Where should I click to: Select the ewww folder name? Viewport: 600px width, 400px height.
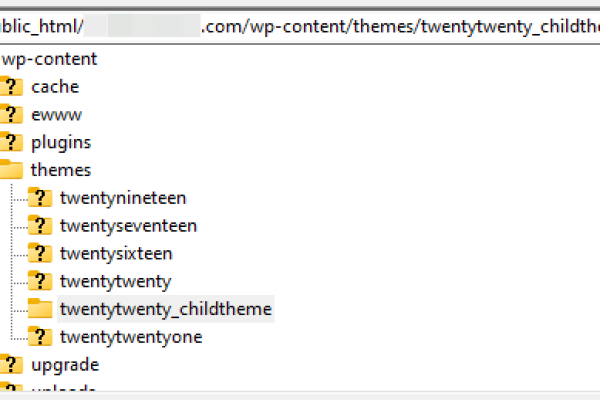(56, 114)
